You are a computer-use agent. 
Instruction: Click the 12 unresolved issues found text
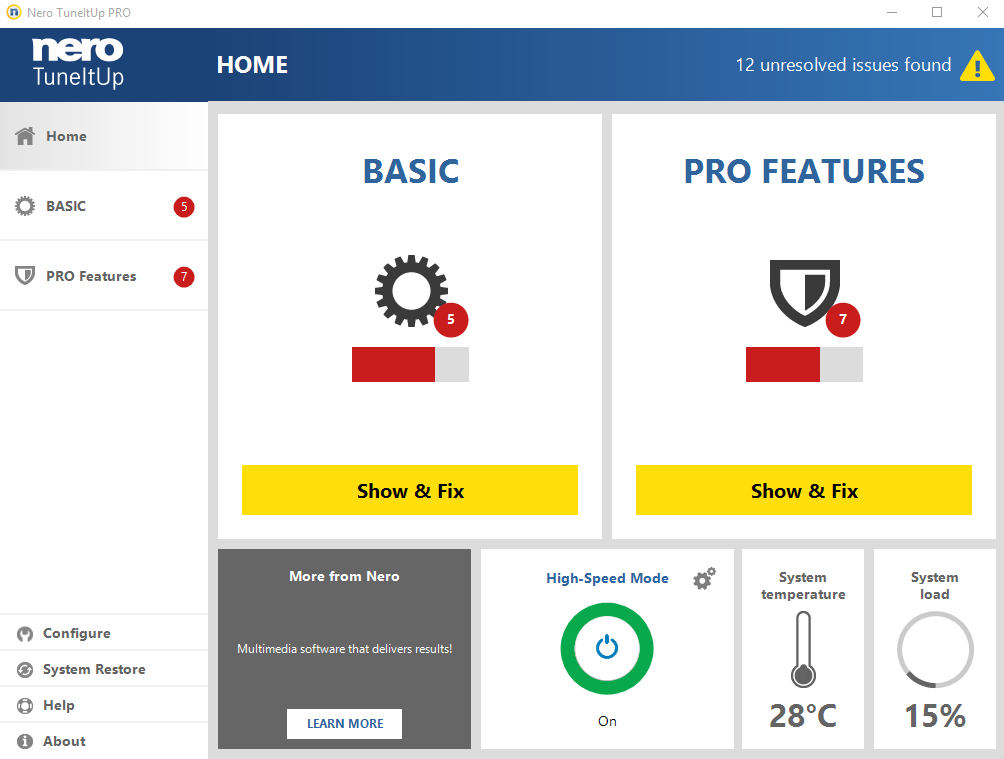pyautogui.click(x=843, y=65)
